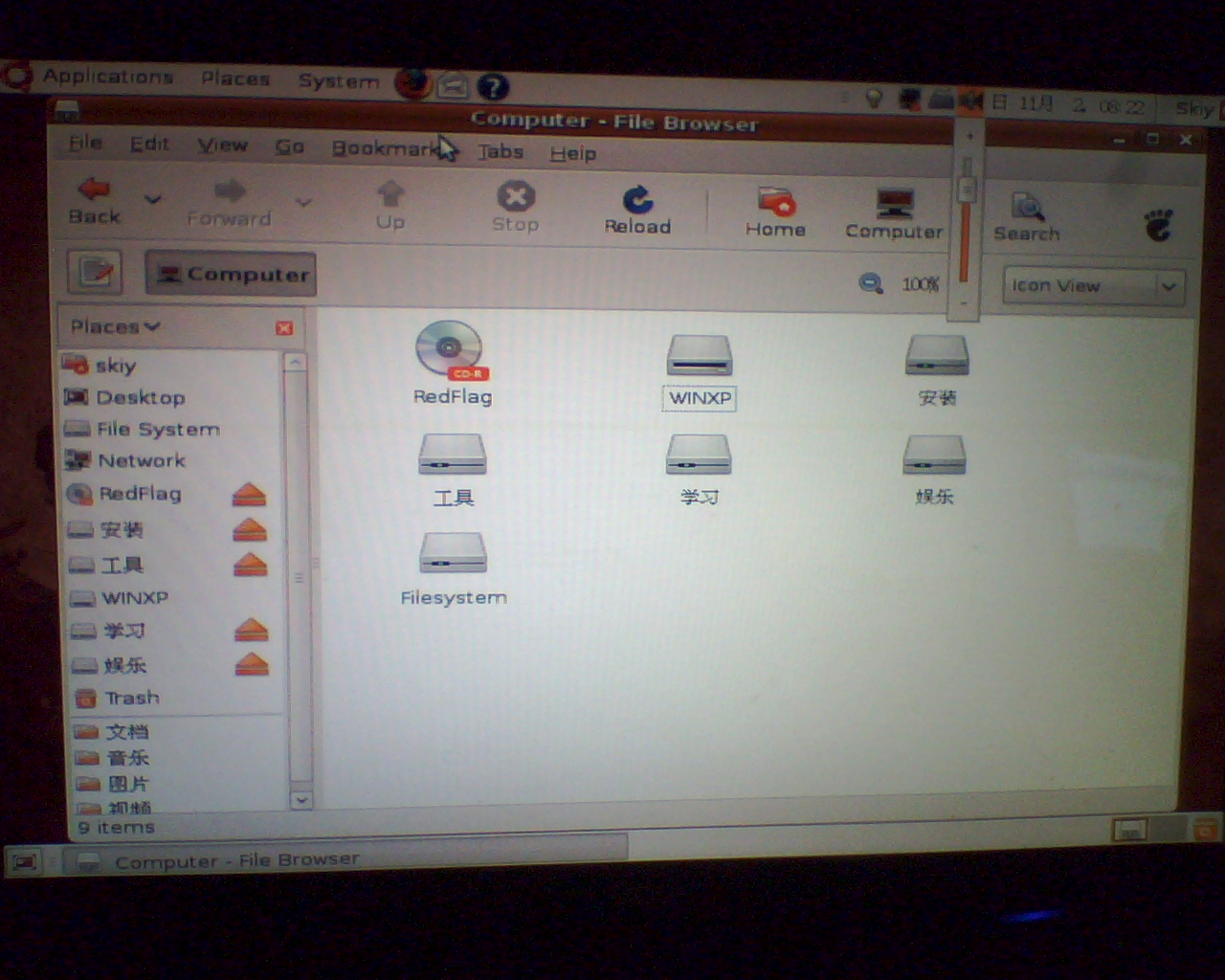Click the Computer toolbar icon

point(894,214)
